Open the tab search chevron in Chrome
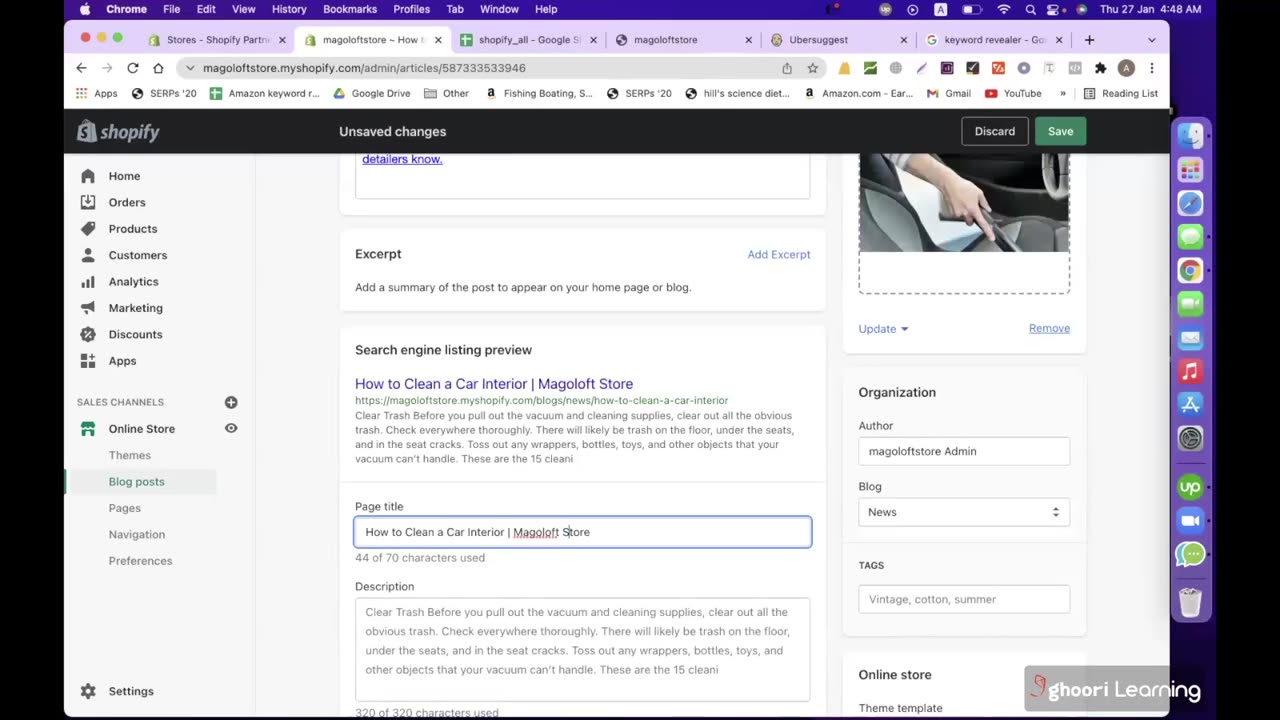Viewport: 1280px width, 720px height. coord(1152,40)
